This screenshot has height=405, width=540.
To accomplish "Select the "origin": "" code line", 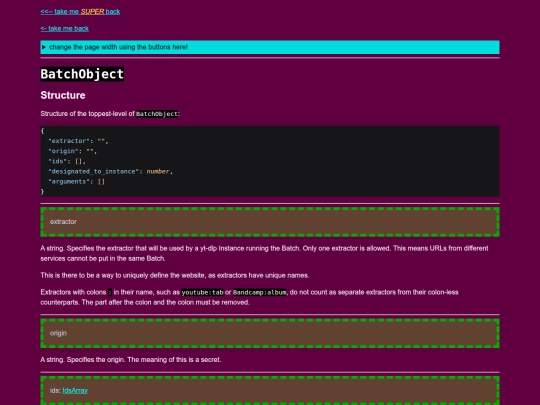I will tap(73, 151).
